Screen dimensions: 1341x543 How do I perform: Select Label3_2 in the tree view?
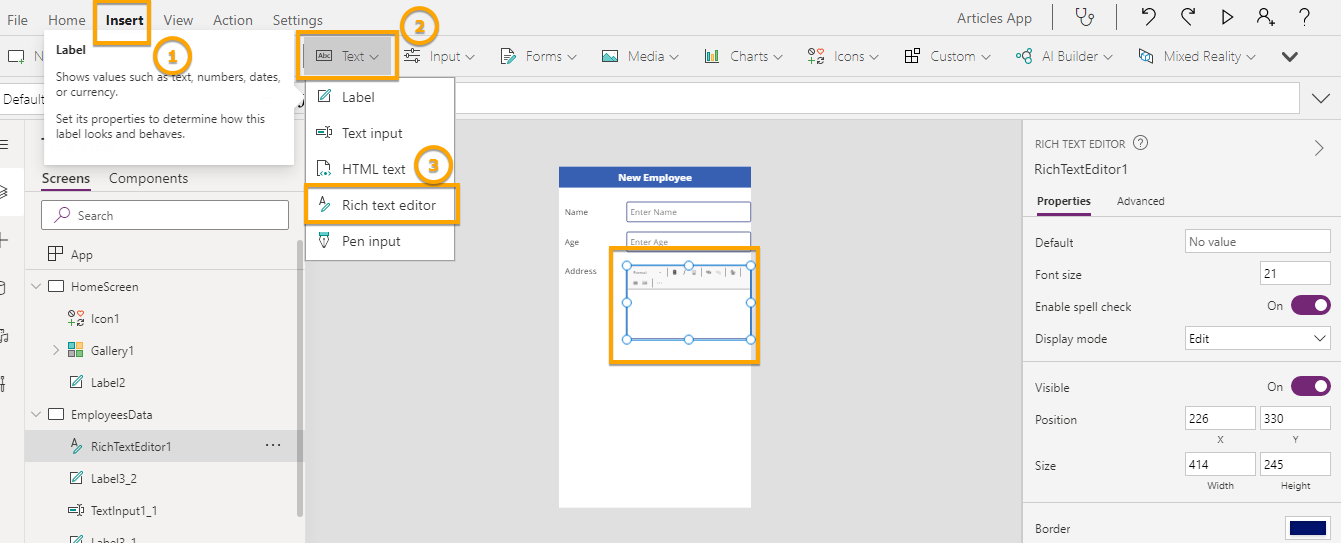point(114,478)
